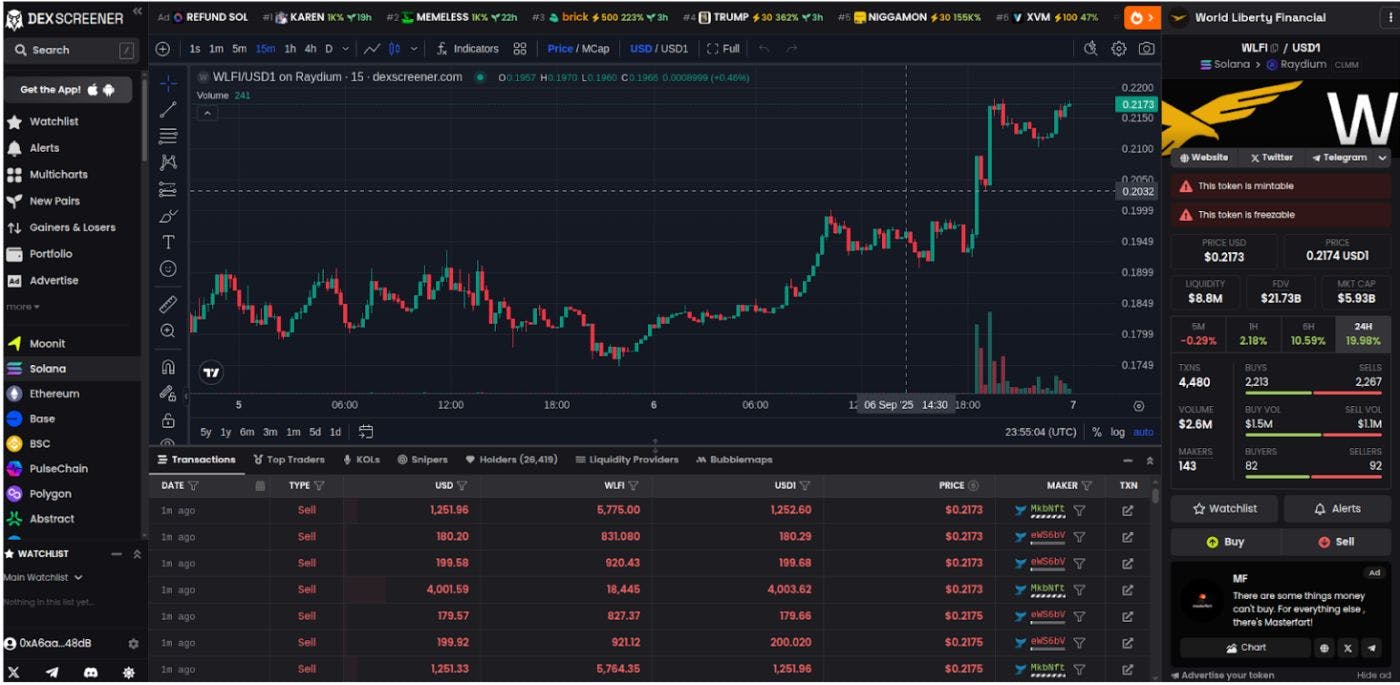Toggle auto scale on chart
1400x685 pixels.
1142,432
